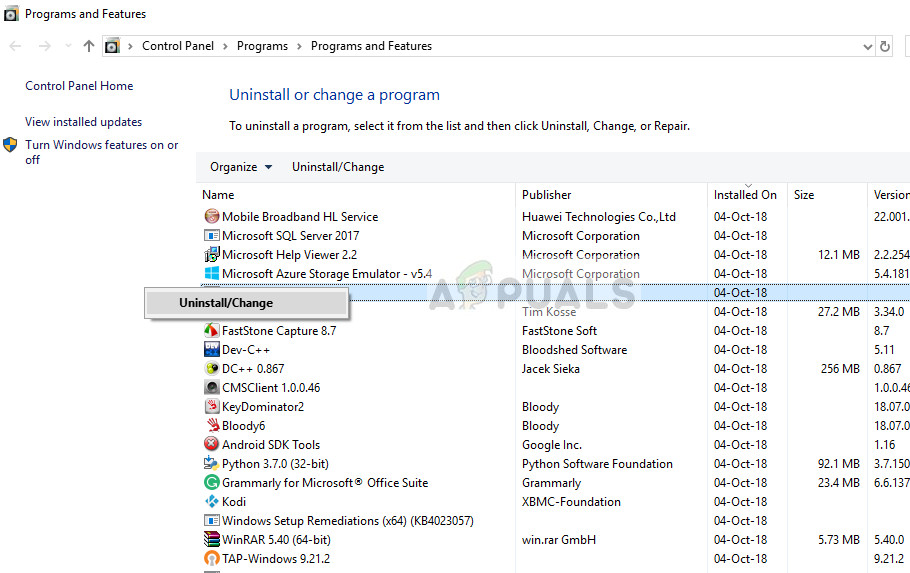Click Uninstall/Change in the toolbar
Image resolution: width=910 pixels, height=573 pixels.
click(338, 167)
